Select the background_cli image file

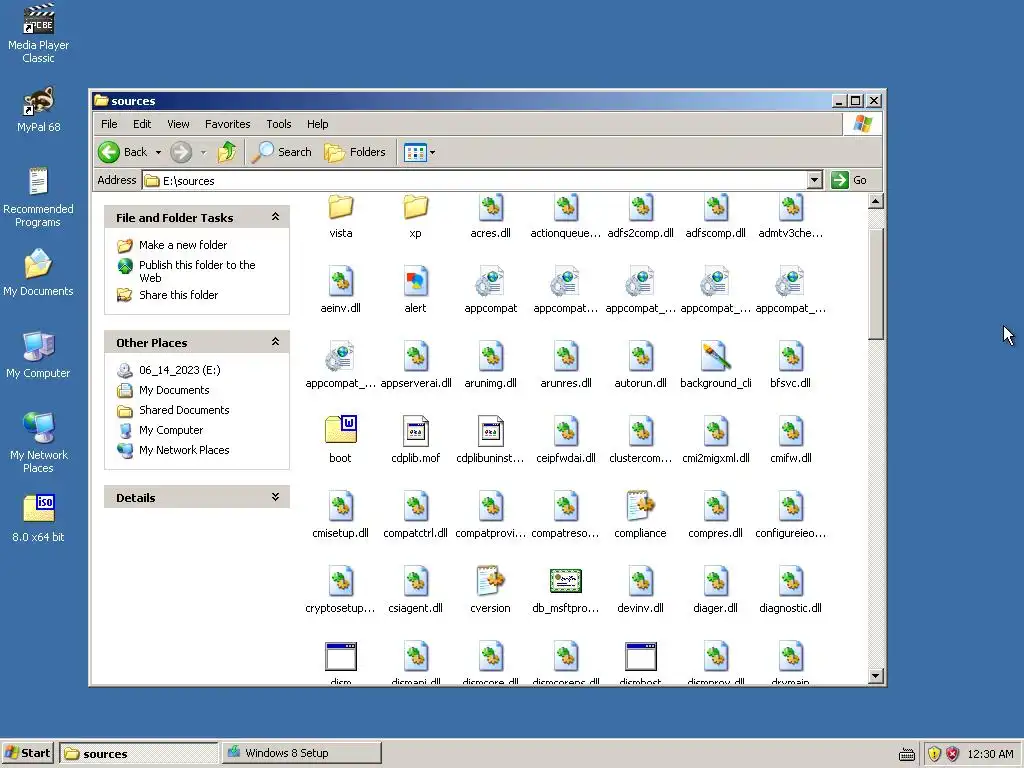click(x=716, y=364)
